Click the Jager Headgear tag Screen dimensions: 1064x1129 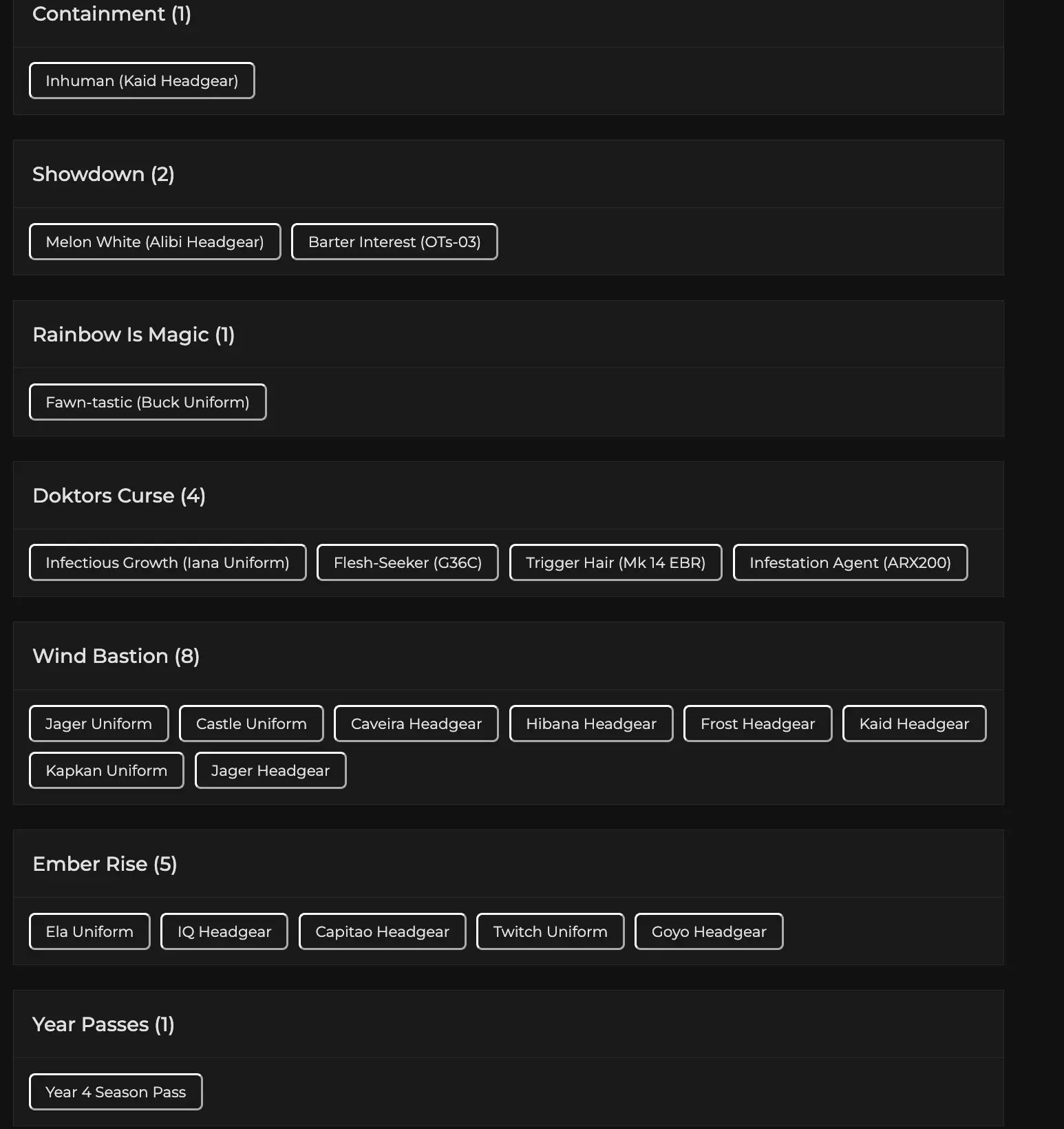[270, 770]
